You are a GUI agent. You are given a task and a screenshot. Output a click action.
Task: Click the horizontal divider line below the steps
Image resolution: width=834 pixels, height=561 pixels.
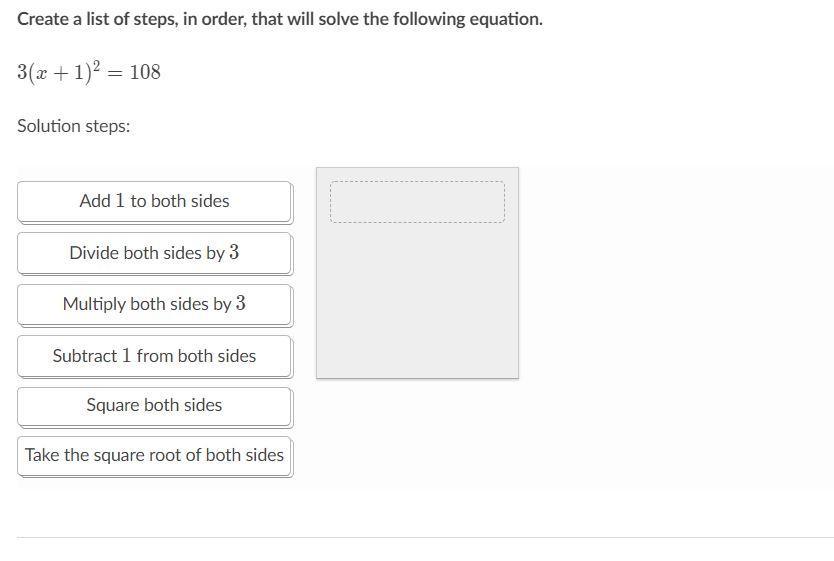pyautogui.click(x=425, y=537)
